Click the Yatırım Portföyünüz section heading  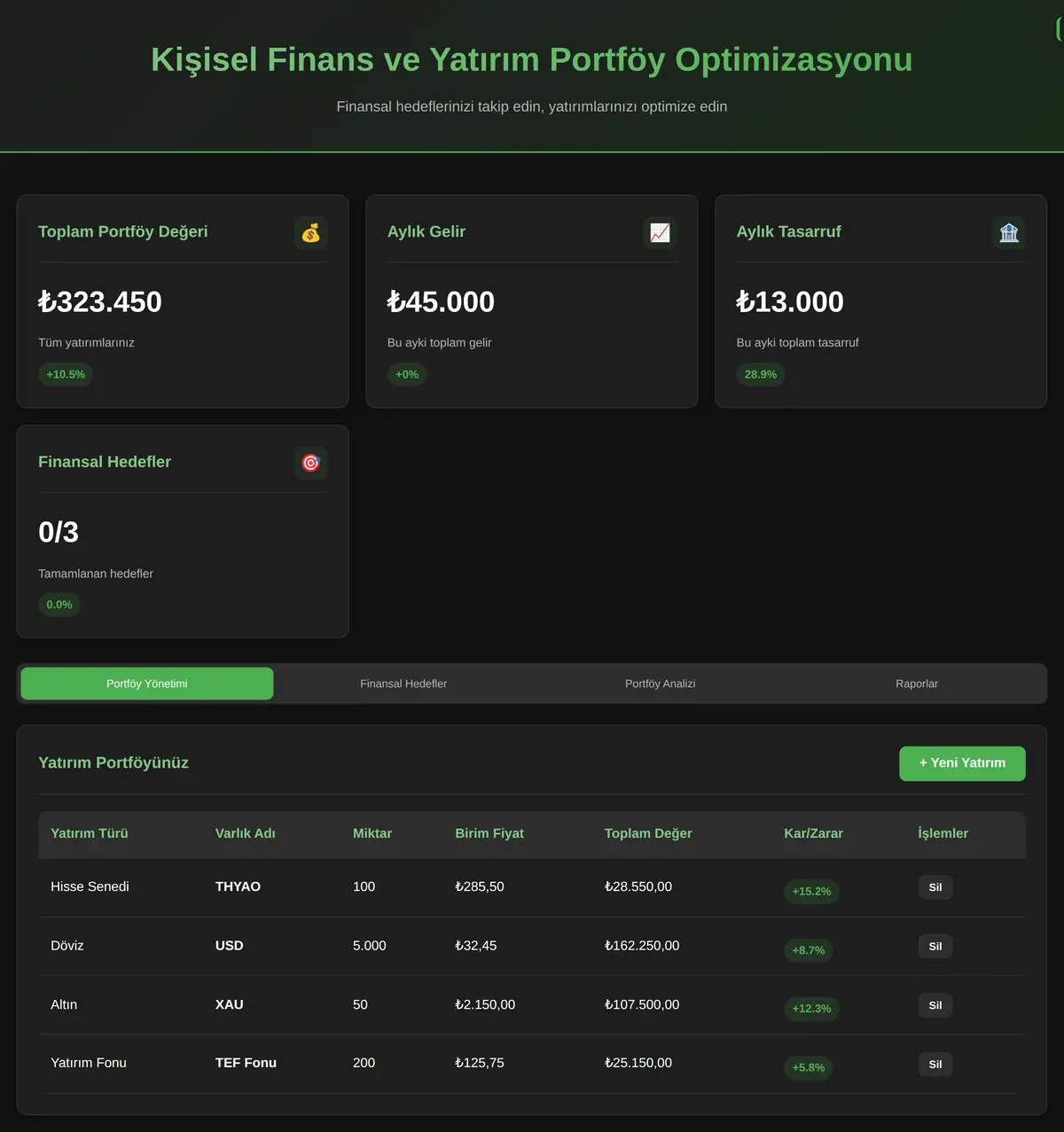[x=113, y=763]
